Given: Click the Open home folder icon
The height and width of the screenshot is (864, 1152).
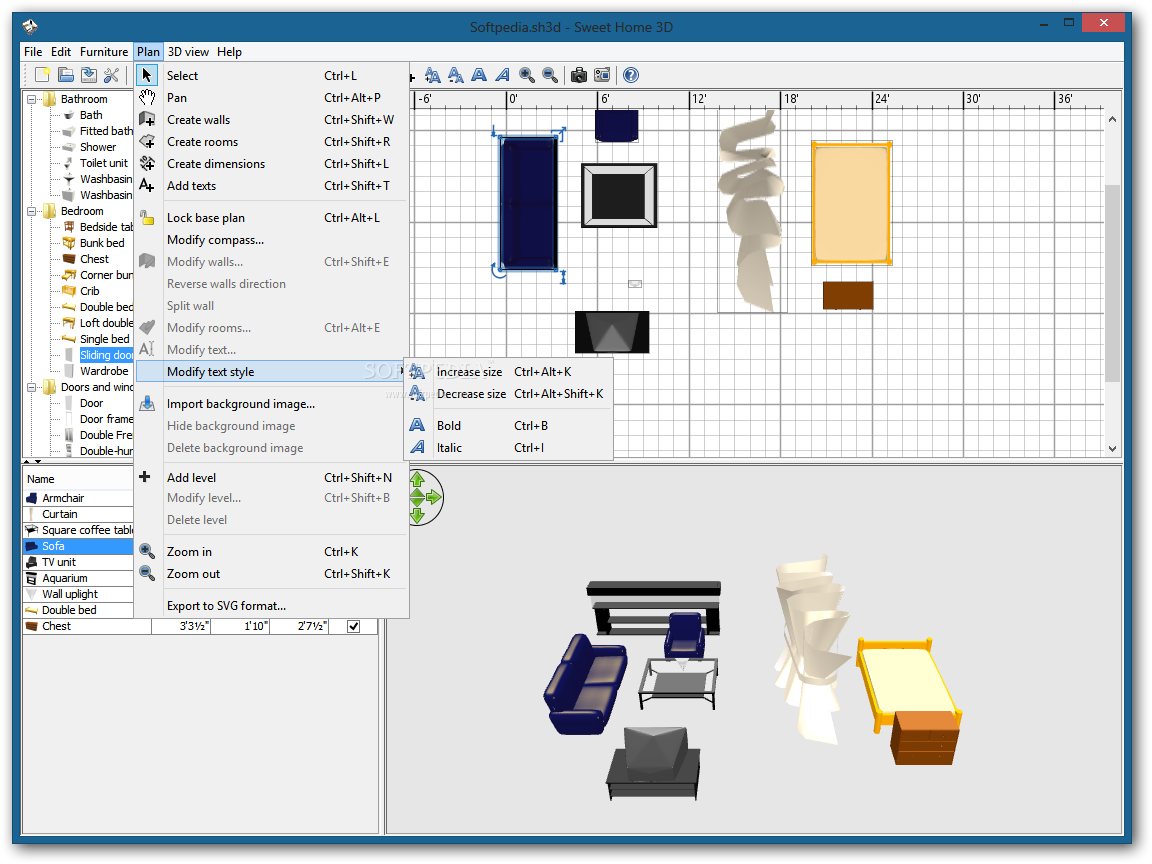Looking at the screenshot, I should point(66,75).
